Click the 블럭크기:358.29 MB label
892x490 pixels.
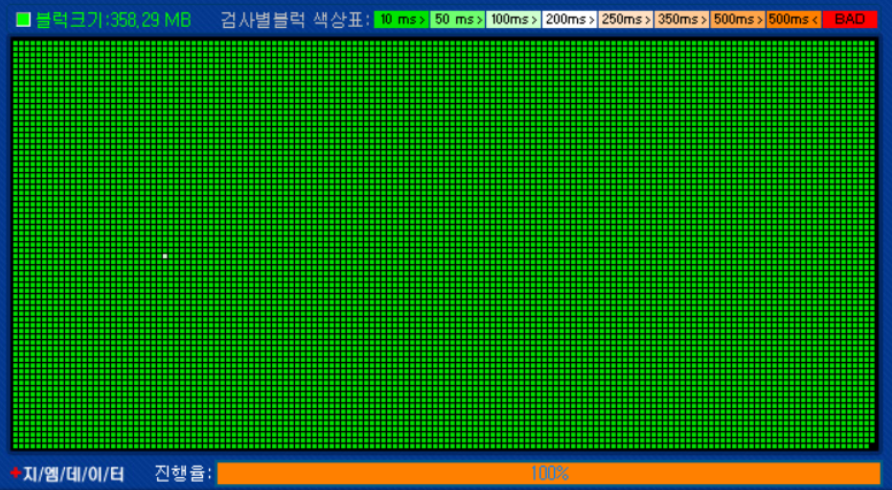[113, 20]
